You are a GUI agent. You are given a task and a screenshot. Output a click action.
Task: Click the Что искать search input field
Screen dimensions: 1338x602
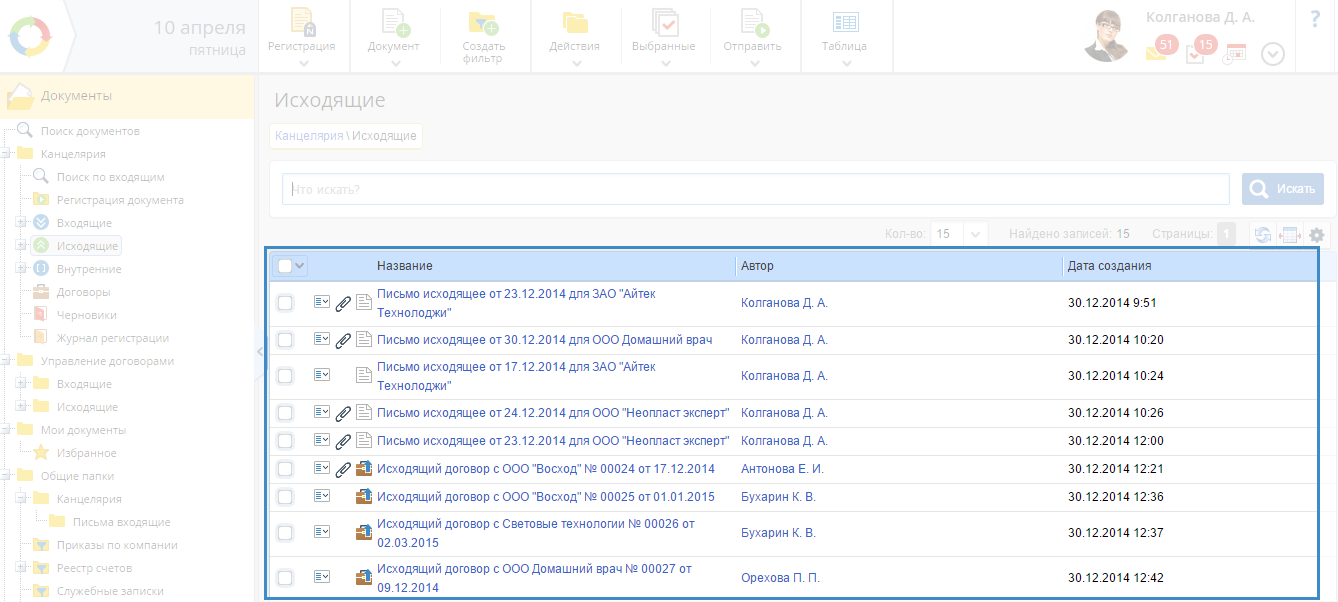click(x=755, y=189)
